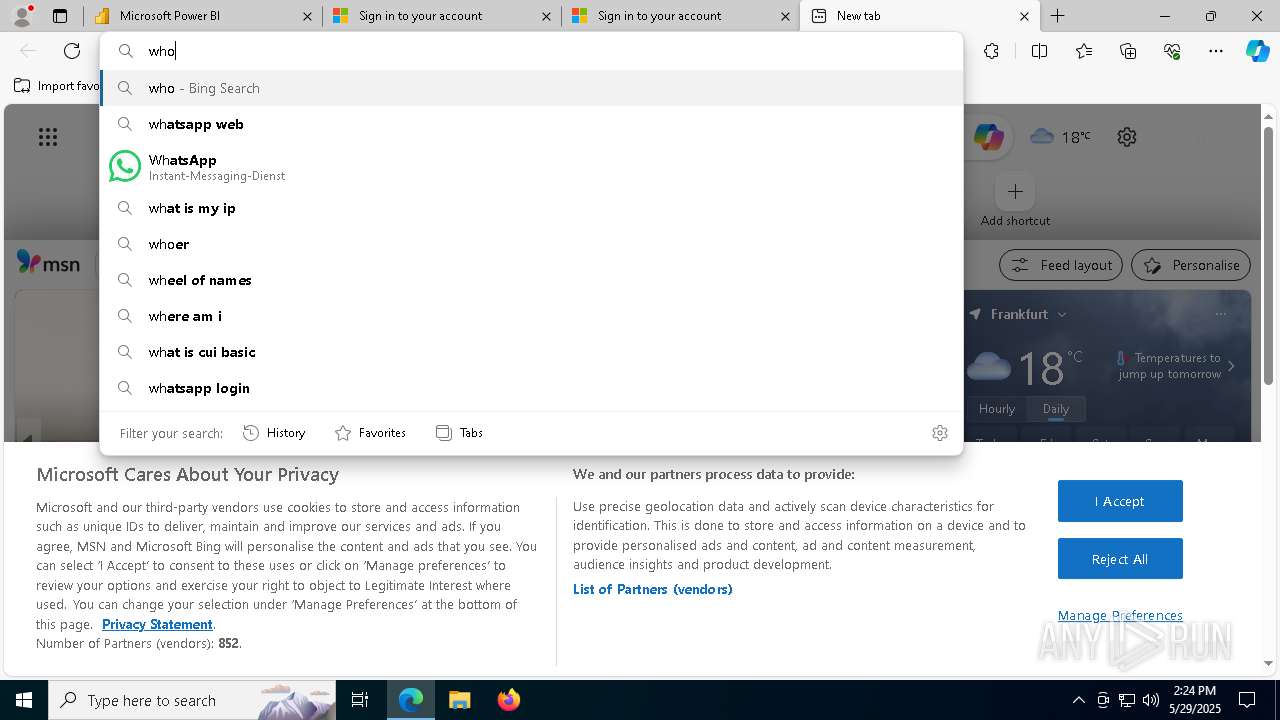Click Reject All cookies button
Viewport: 1280px width, 720px height.
1120,559
